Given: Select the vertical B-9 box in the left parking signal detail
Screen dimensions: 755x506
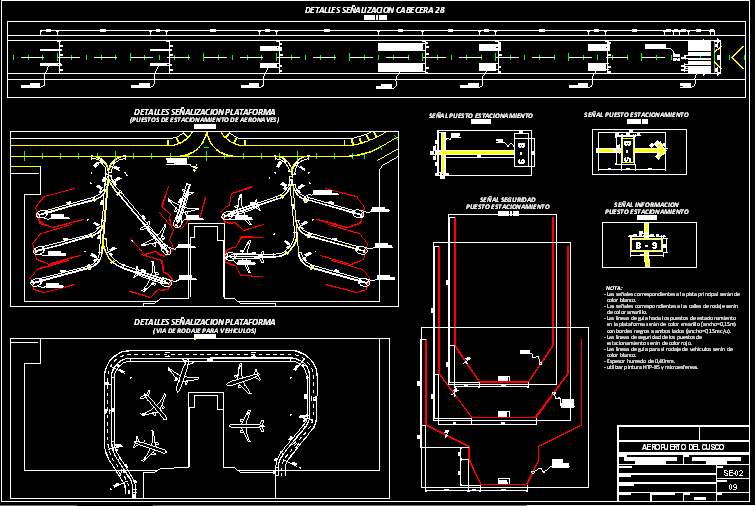Looking at the screenshot, I should pyautogui.click(x=521, y=153).
